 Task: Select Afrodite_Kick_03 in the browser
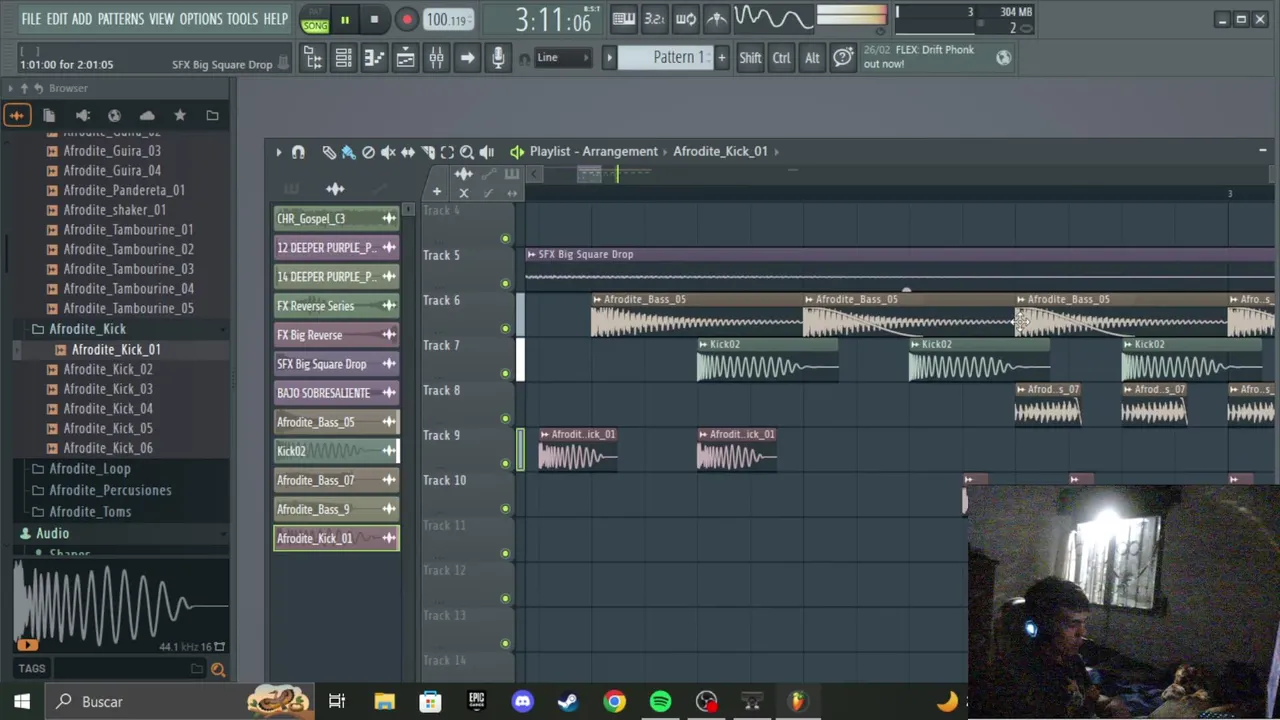(x=108, y=389)
